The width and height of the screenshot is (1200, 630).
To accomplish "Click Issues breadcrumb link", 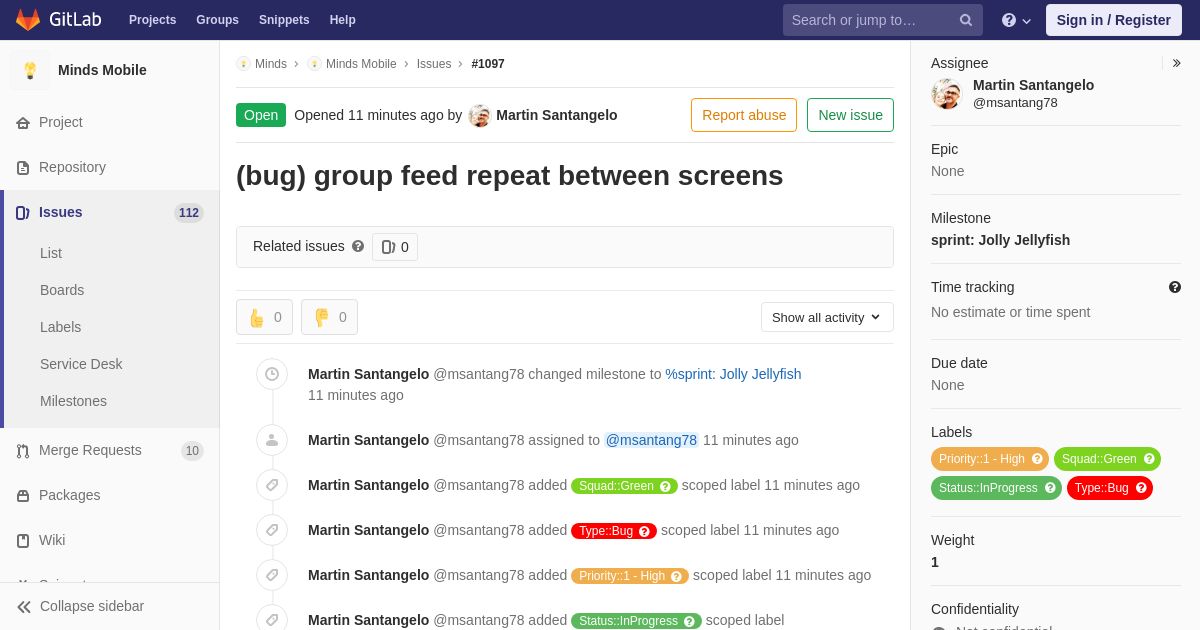I will click(434, 64).
